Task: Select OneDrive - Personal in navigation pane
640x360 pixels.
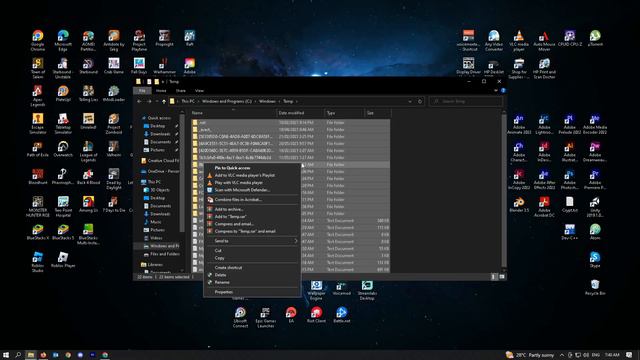Action: pyautogui.click(x=159, y=171)
